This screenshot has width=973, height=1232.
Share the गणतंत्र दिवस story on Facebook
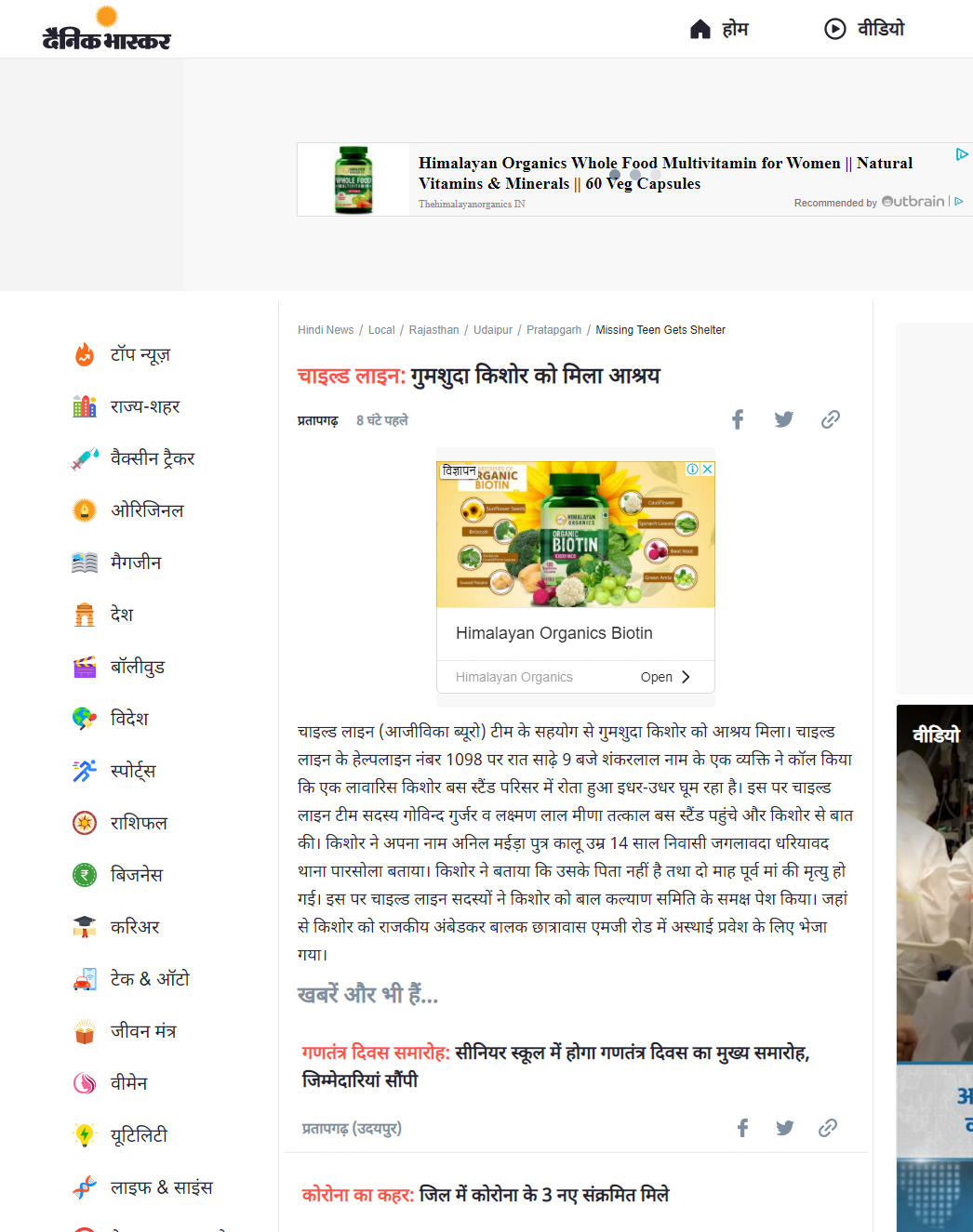[x=742, y=1128]
